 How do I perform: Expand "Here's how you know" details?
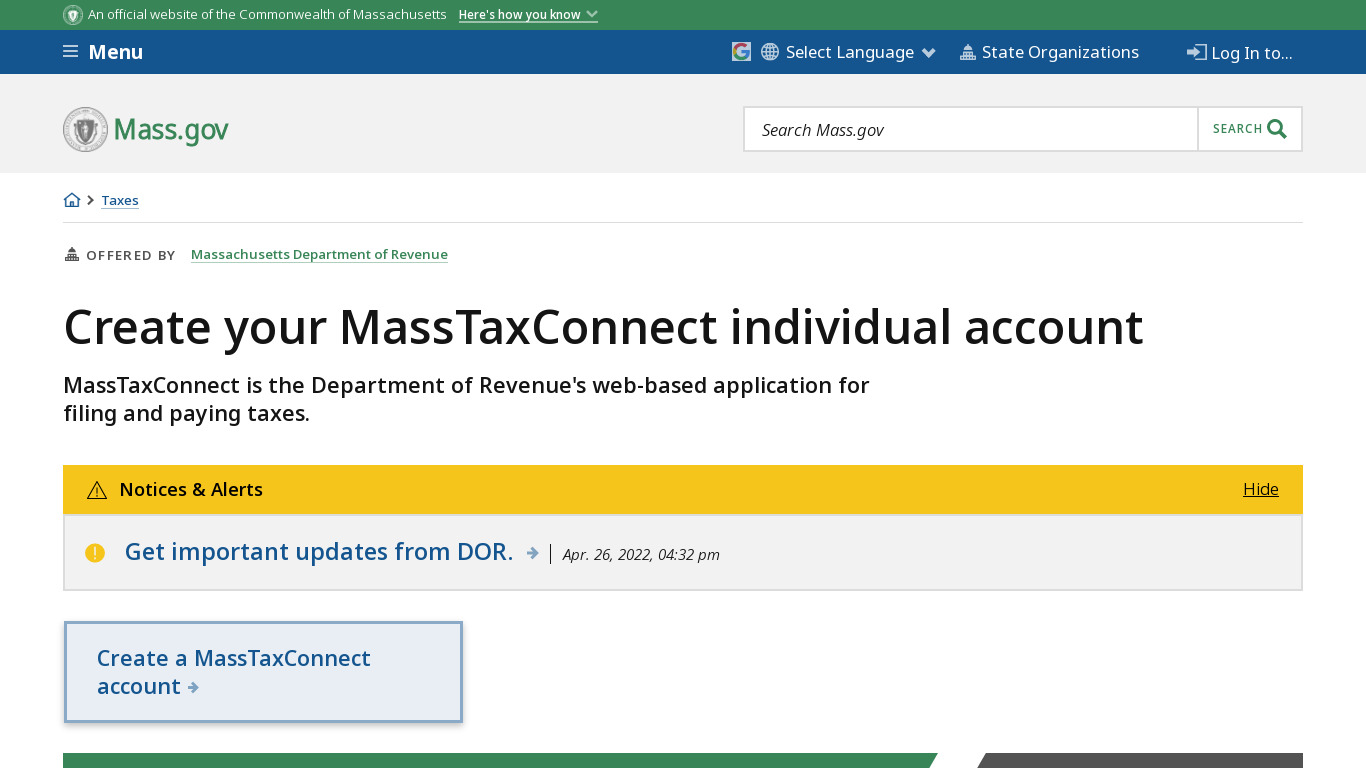point(528,15)
